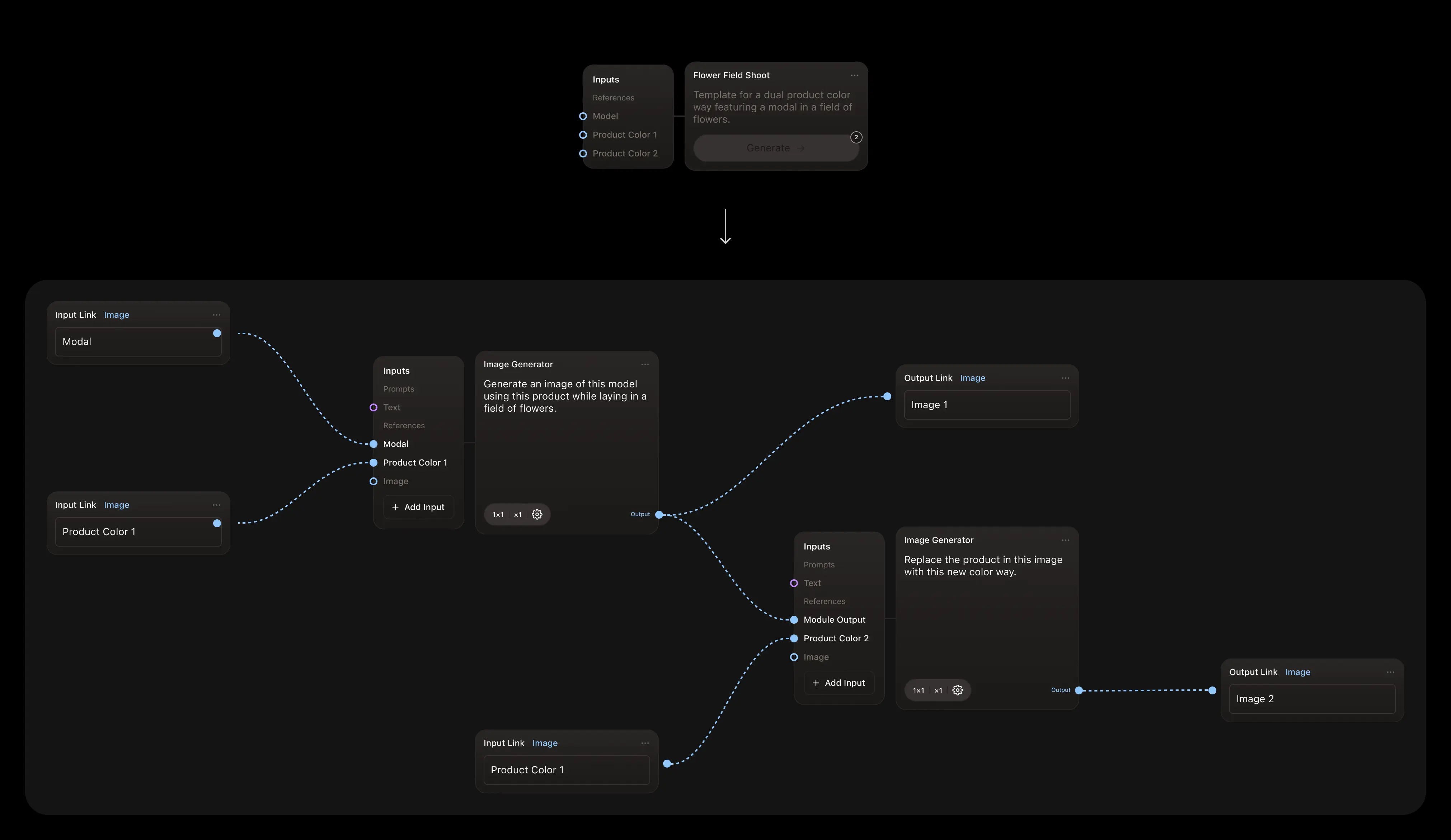The width and height of the screenshot is (1451, 840).
Task: Open settings gear on the flowers Image Generator
Action: click(537, 515)
